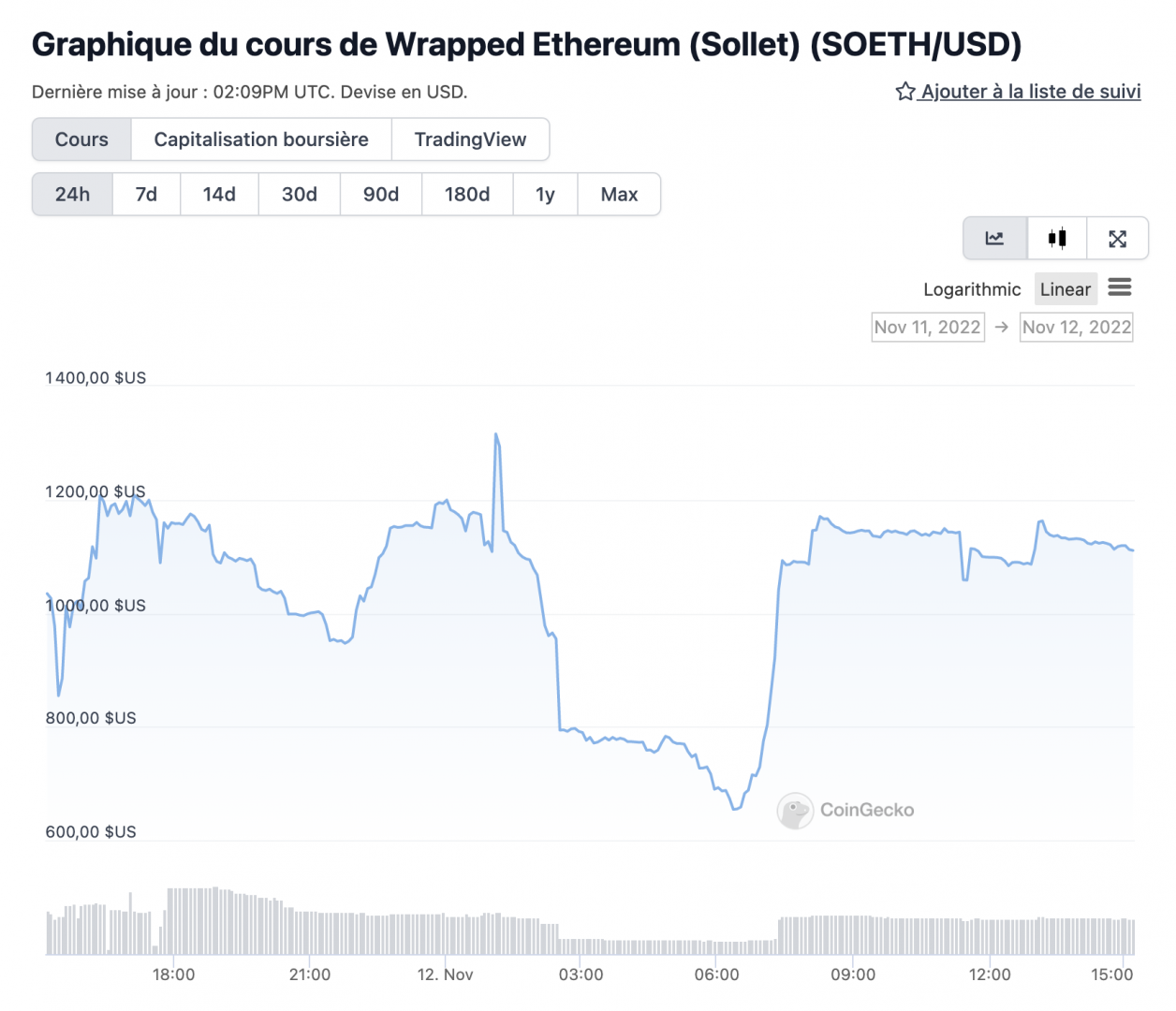The height and width of the screenshot is (1011, 1176).
Task: Click the watchlist star icon
Action: click(x=904, y=92)
